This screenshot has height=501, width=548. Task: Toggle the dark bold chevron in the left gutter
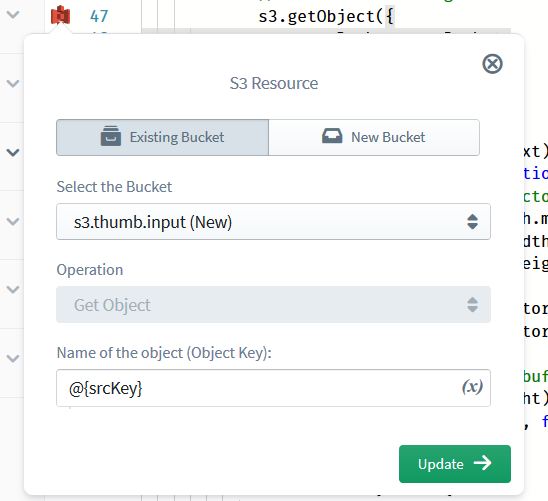[13, 152]
